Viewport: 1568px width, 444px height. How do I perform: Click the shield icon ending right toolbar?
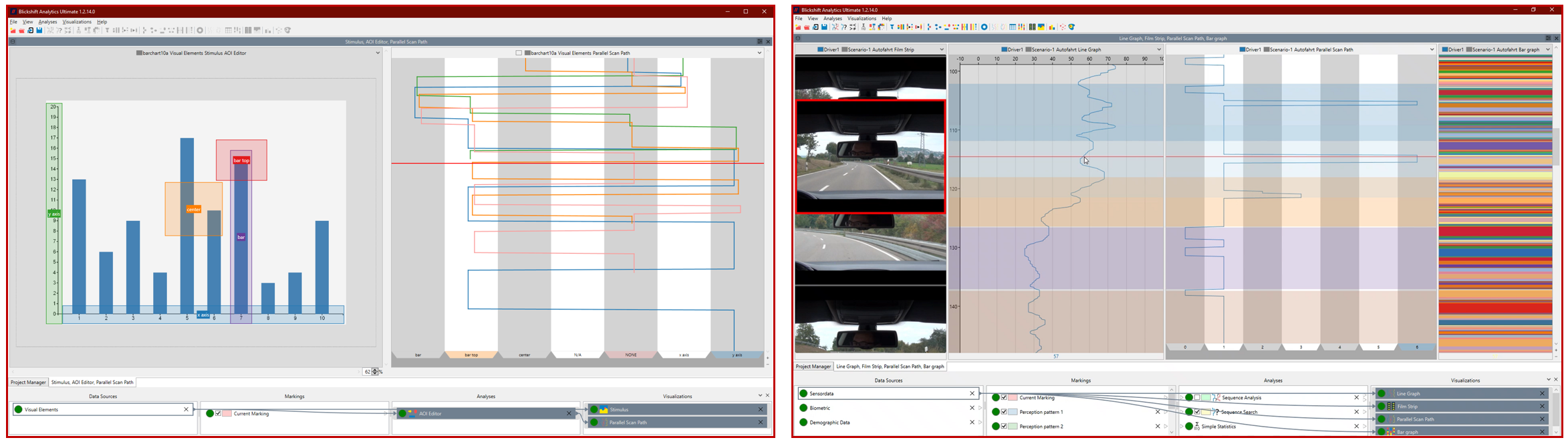pyautogui.click(x=1071, y=27)
